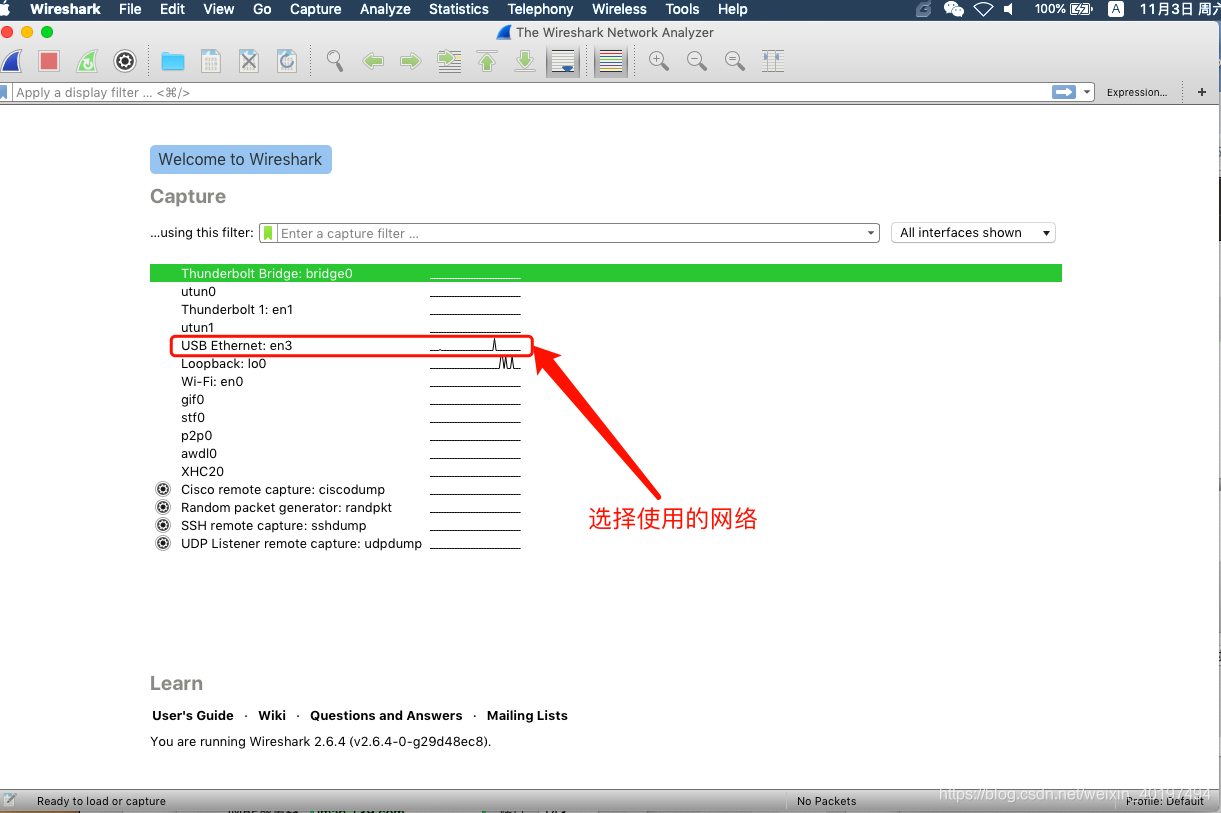Open the User's Guide link

(x=193, y=716)
